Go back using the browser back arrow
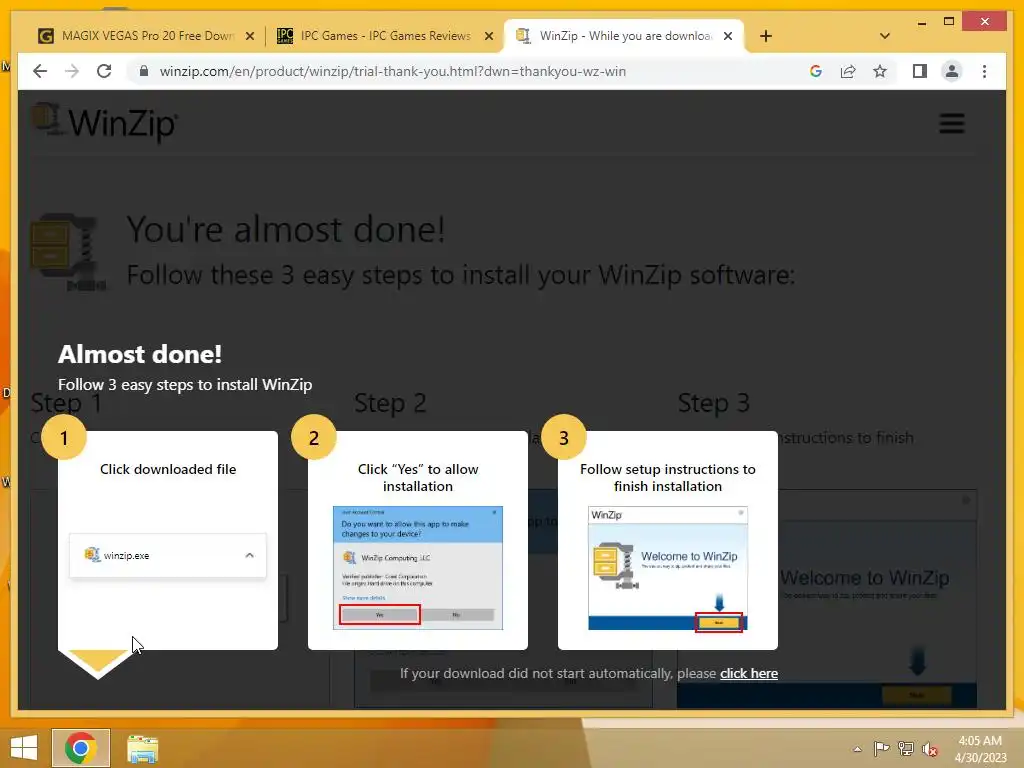Screen dimensions: 1024x768 [40, 71]
